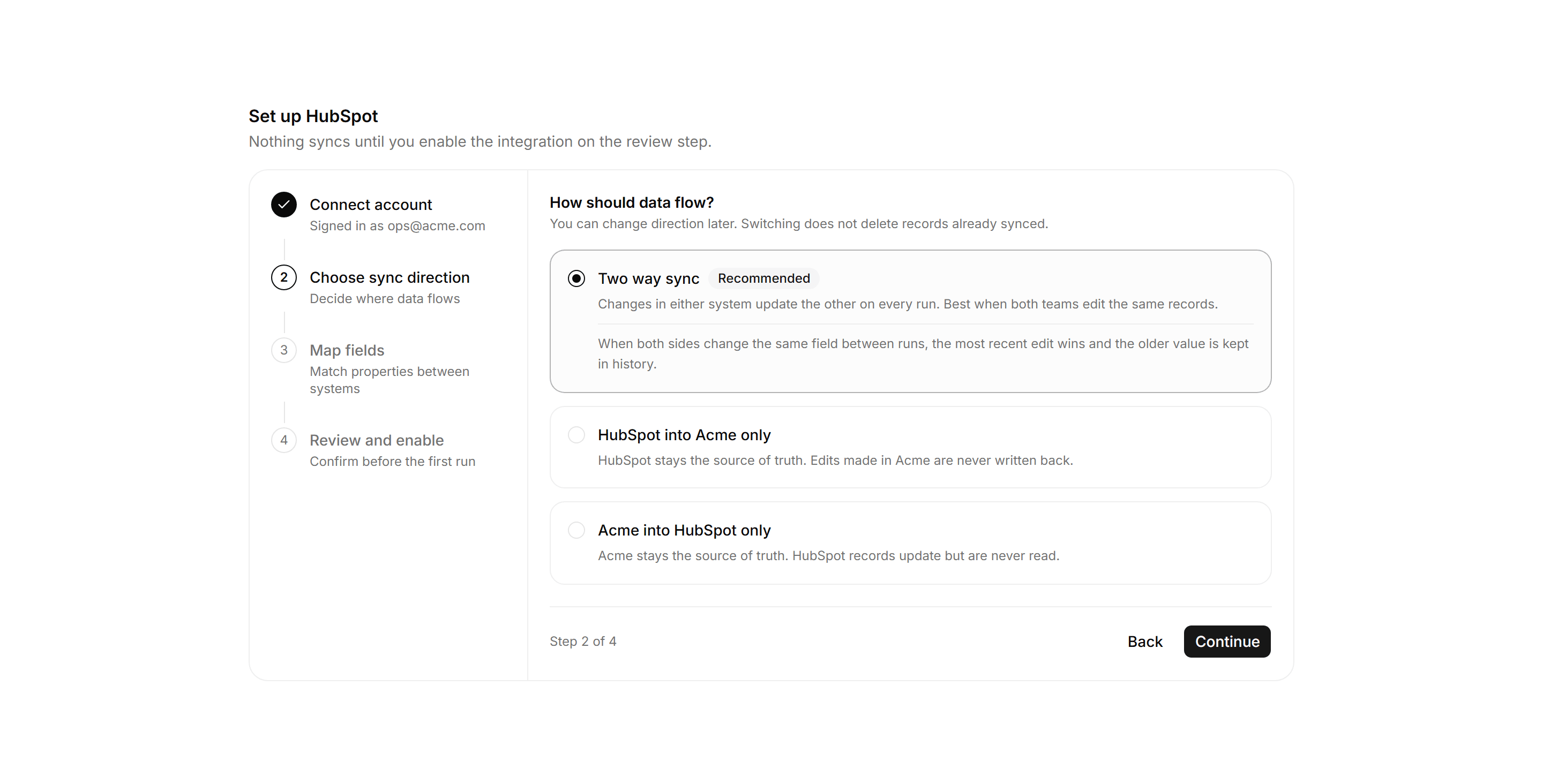Image resolution: width=1543 pixels, height=784 pixels.
Task: Click the step 2 circle indicator
Action: pos(284,277)
